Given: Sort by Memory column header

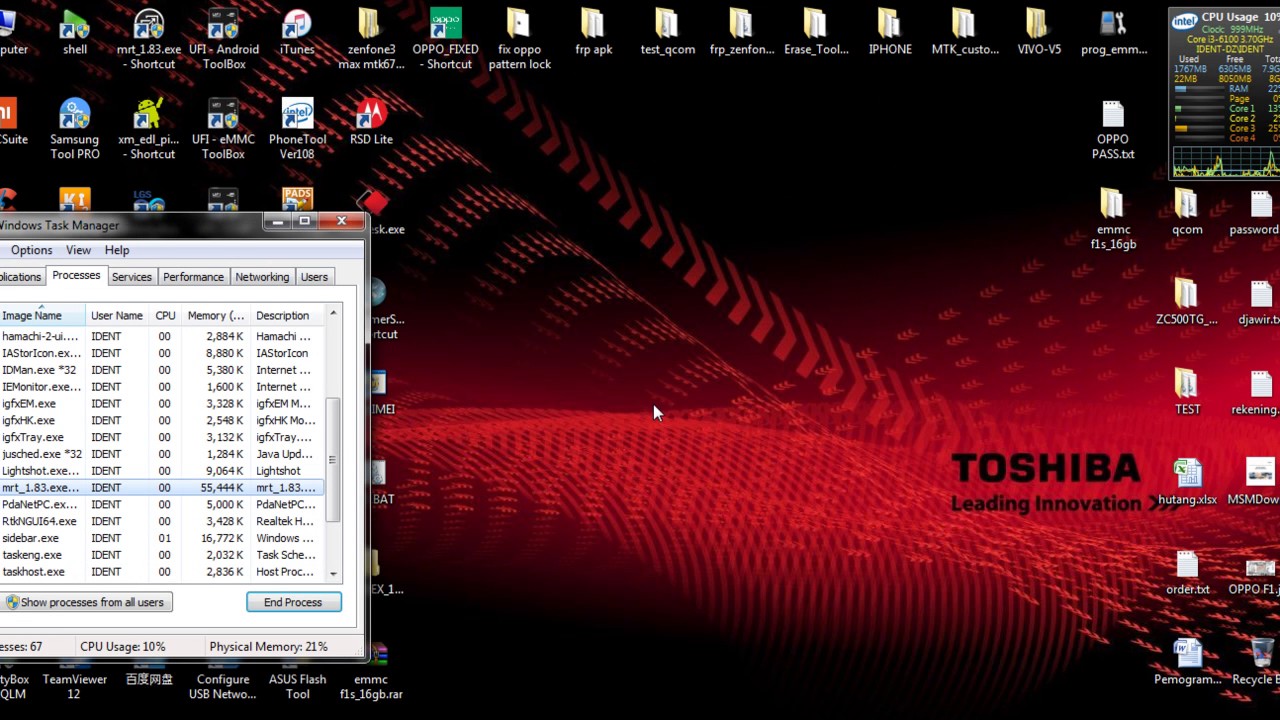Looking at the screenshot, I should coord(216,315).
